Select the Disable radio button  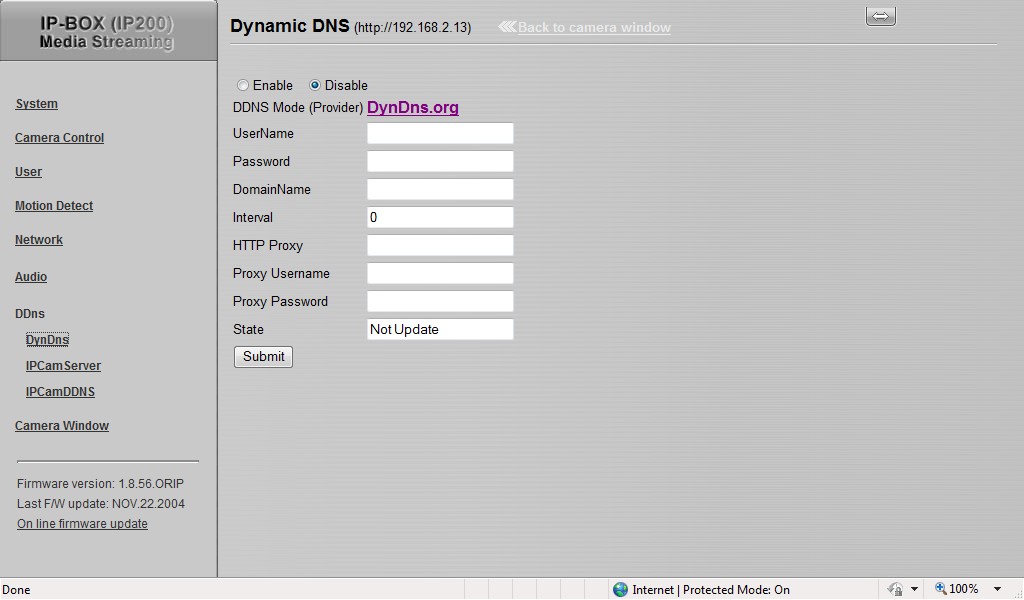click(x=315, y=86)
